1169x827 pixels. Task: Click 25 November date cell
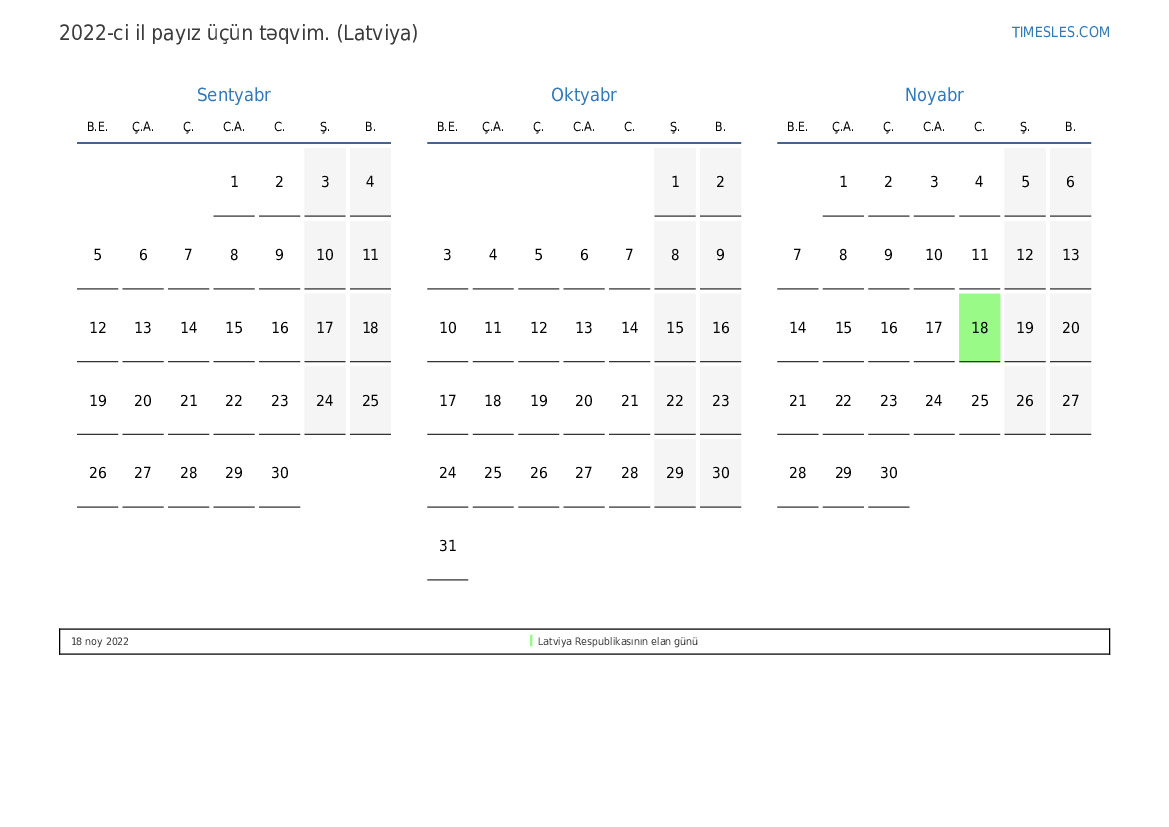(x=979, y=401)
